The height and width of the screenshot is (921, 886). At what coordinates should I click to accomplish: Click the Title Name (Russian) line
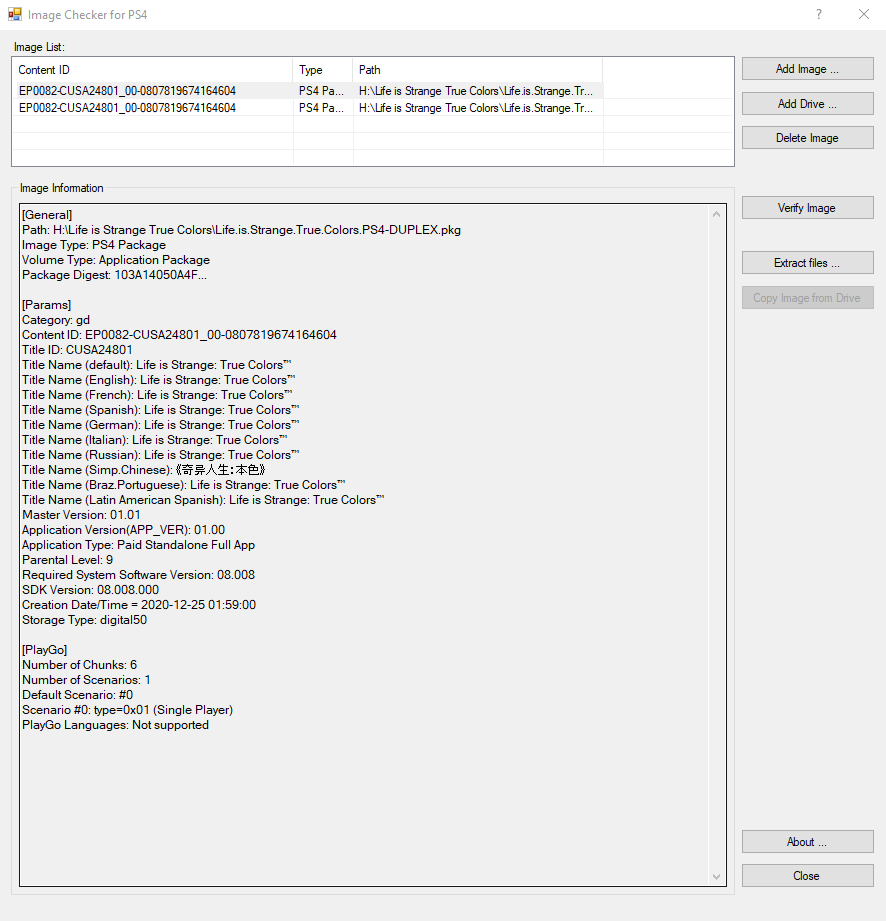[161, 455]
